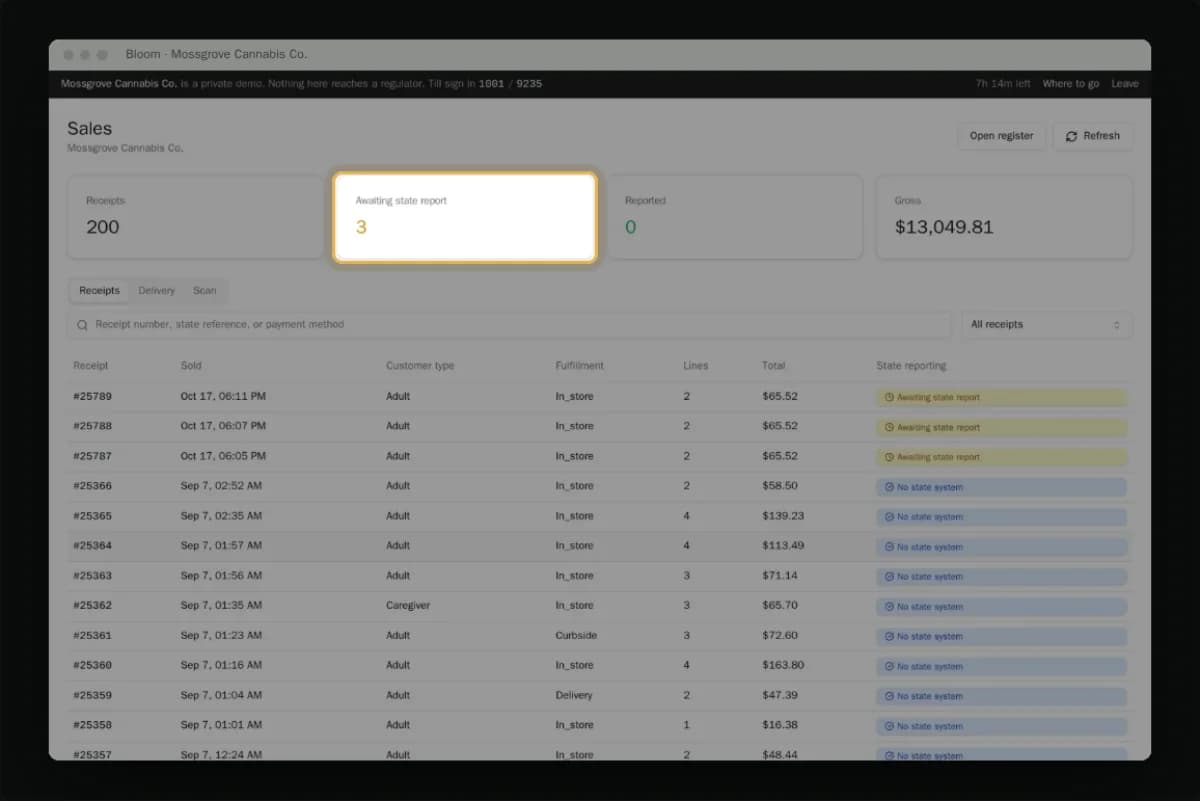Image resolution: width=1200 pixels, height=801 pixels.
Task: Click the Caregiver customer type cell
Action: point(408,606)
